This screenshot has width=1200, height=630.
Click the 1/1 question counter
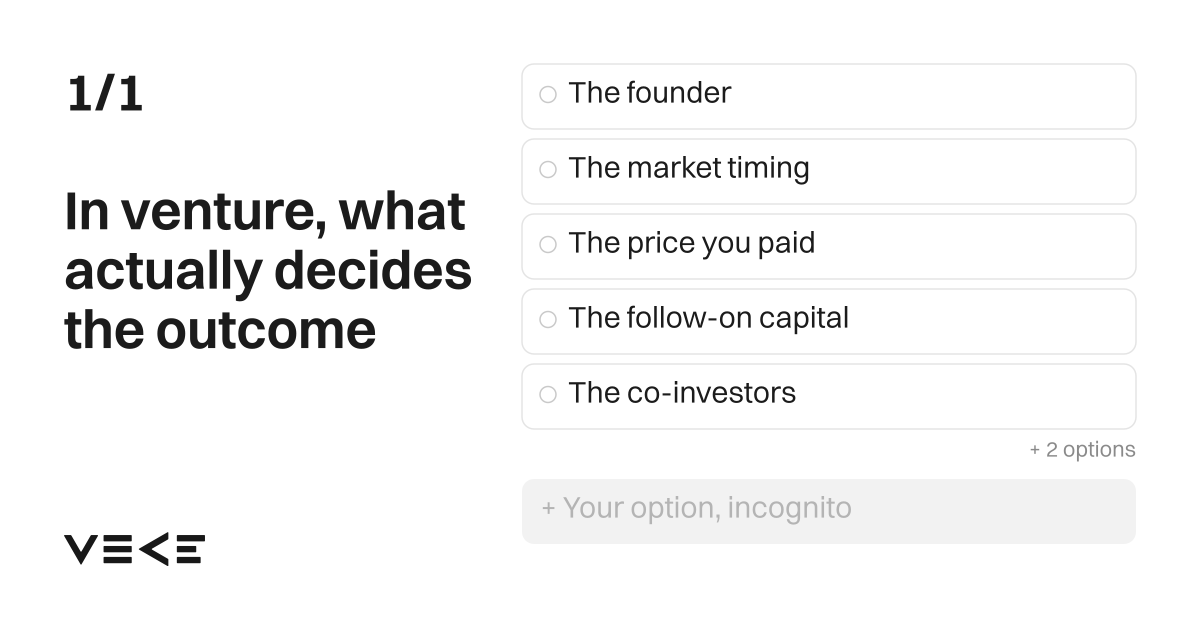pos(105,94)
